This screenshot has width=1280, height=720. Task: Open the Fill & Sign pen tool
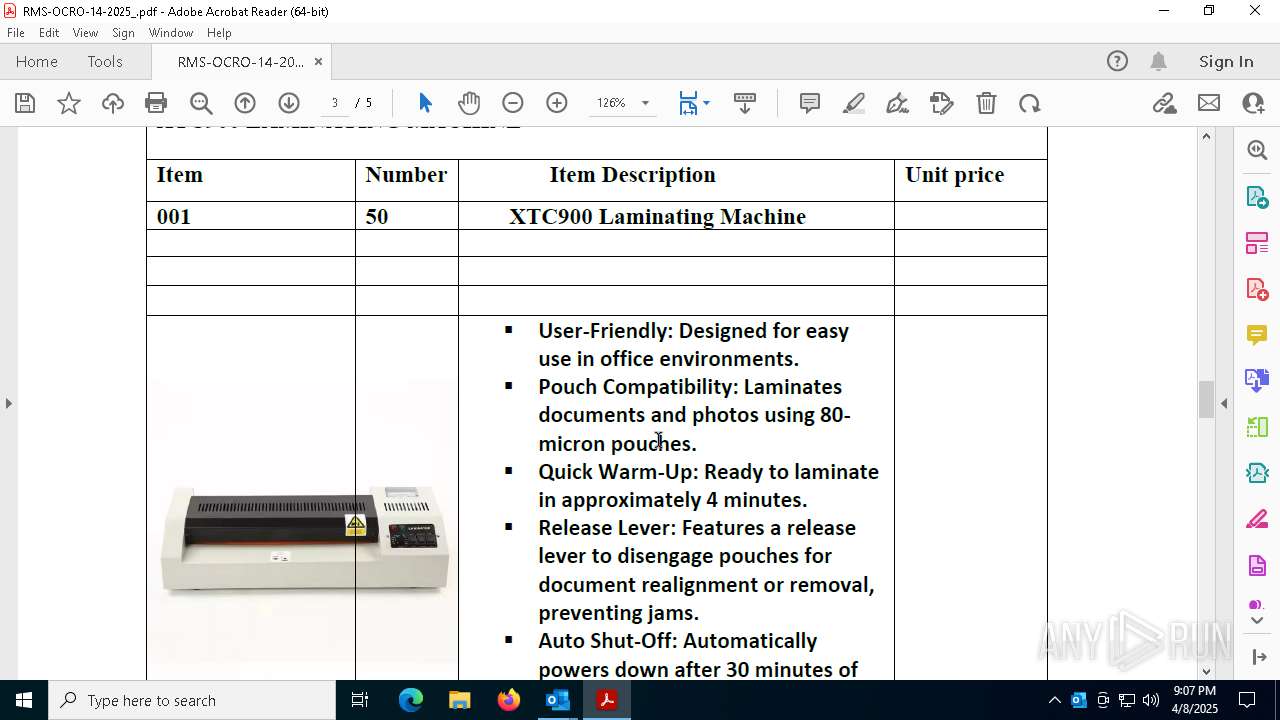point(898,103)
